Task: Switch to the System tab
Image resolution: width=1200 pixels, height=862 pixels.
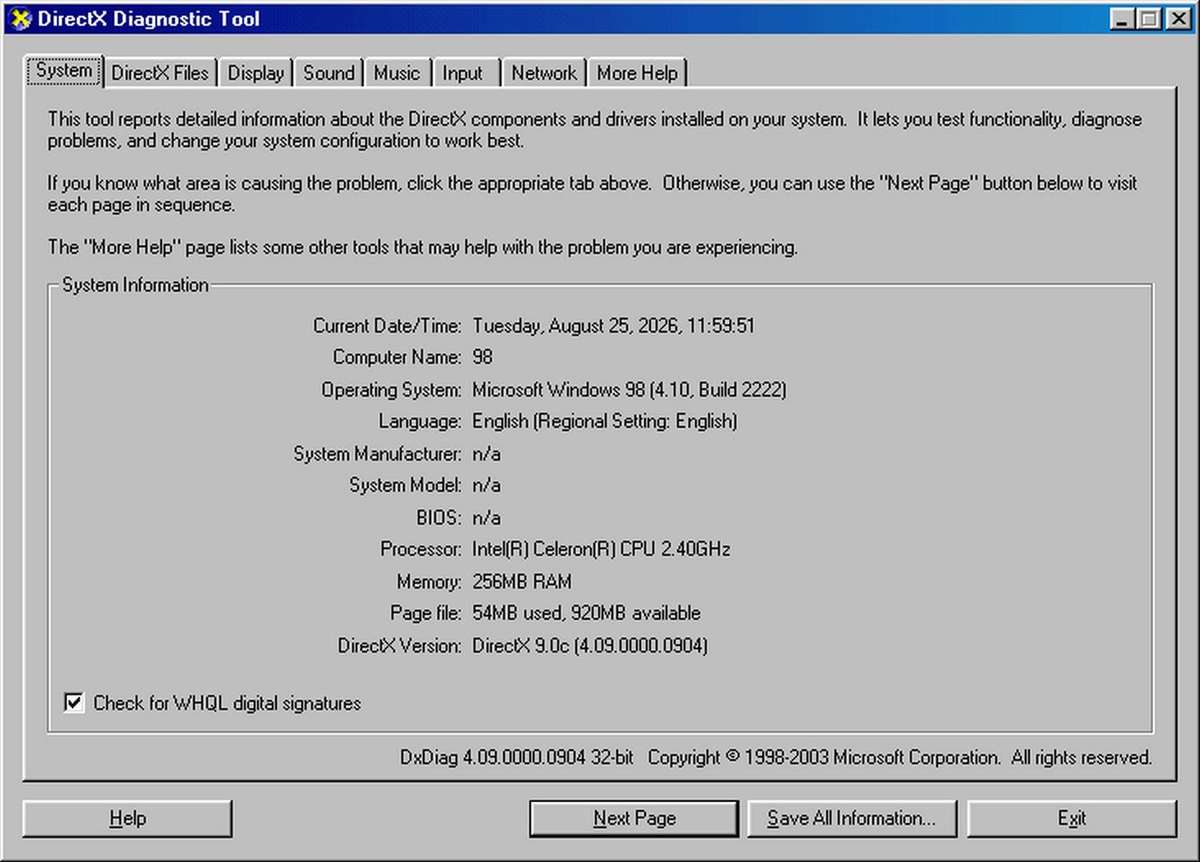Action: [x=64, y=71]
